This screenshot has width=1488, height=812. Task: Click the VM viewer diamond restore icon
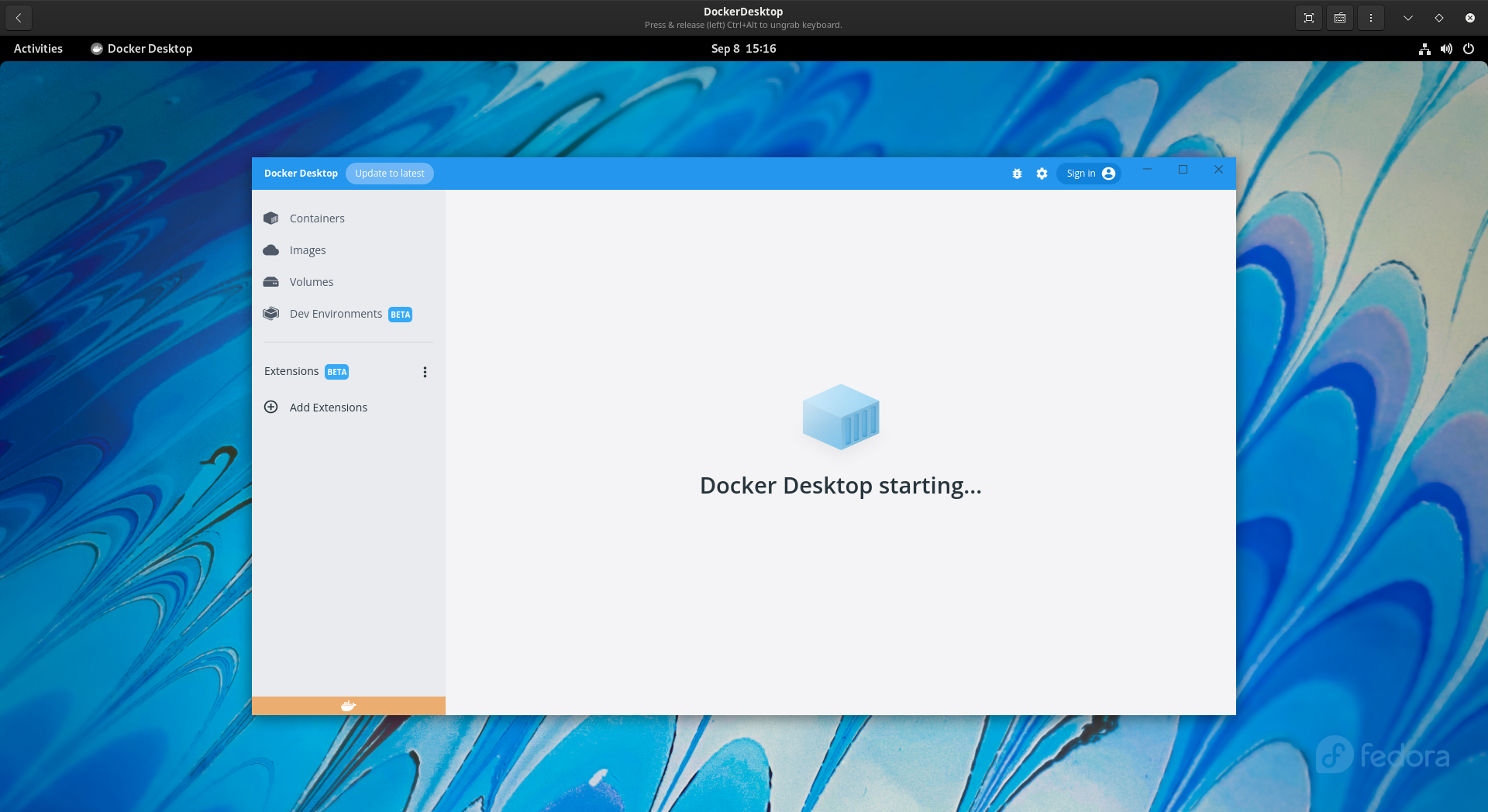point(1439,18)
